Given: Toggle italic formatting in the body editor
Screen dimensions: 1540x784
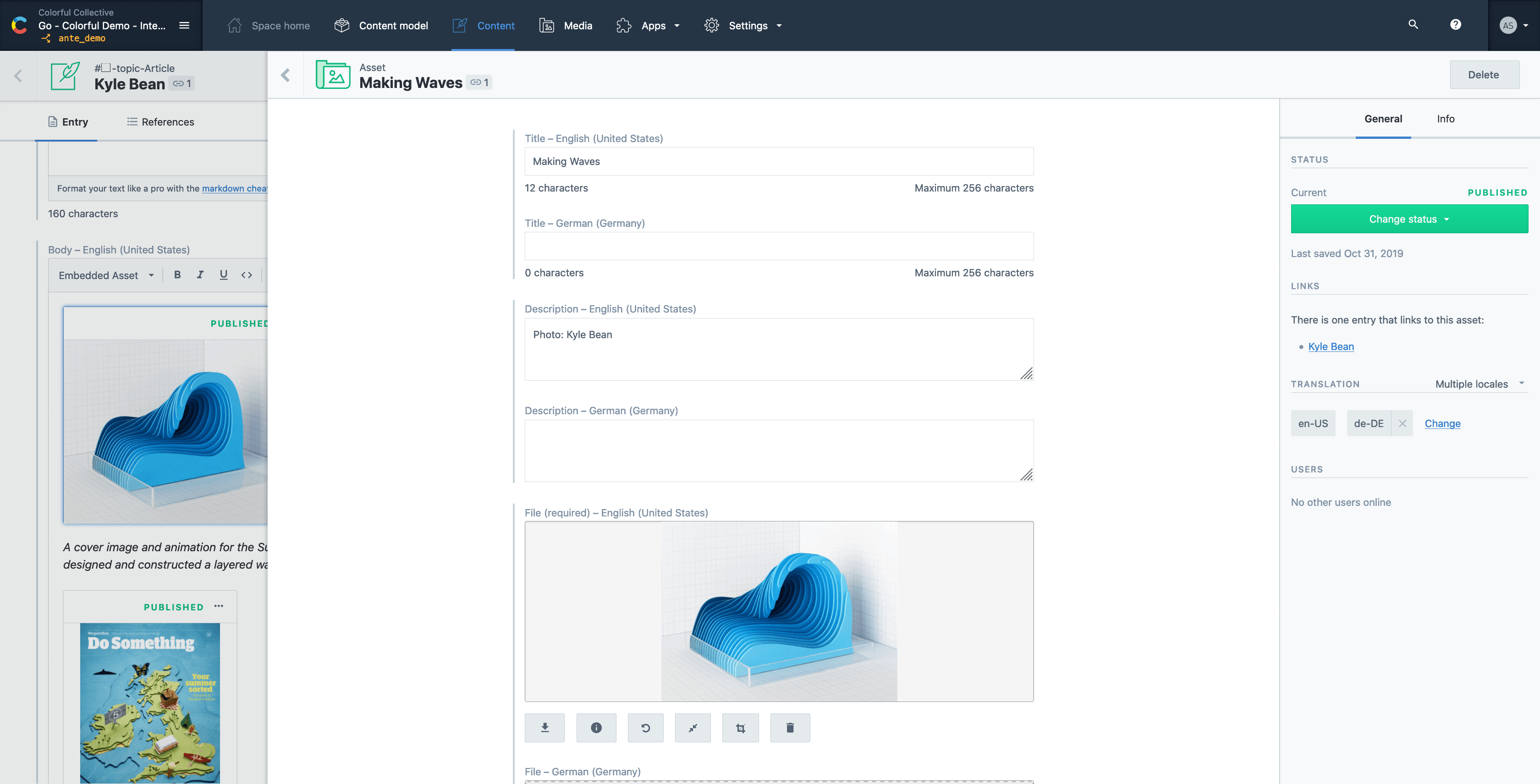Looking at the screenshot, I should pos(199,274).
